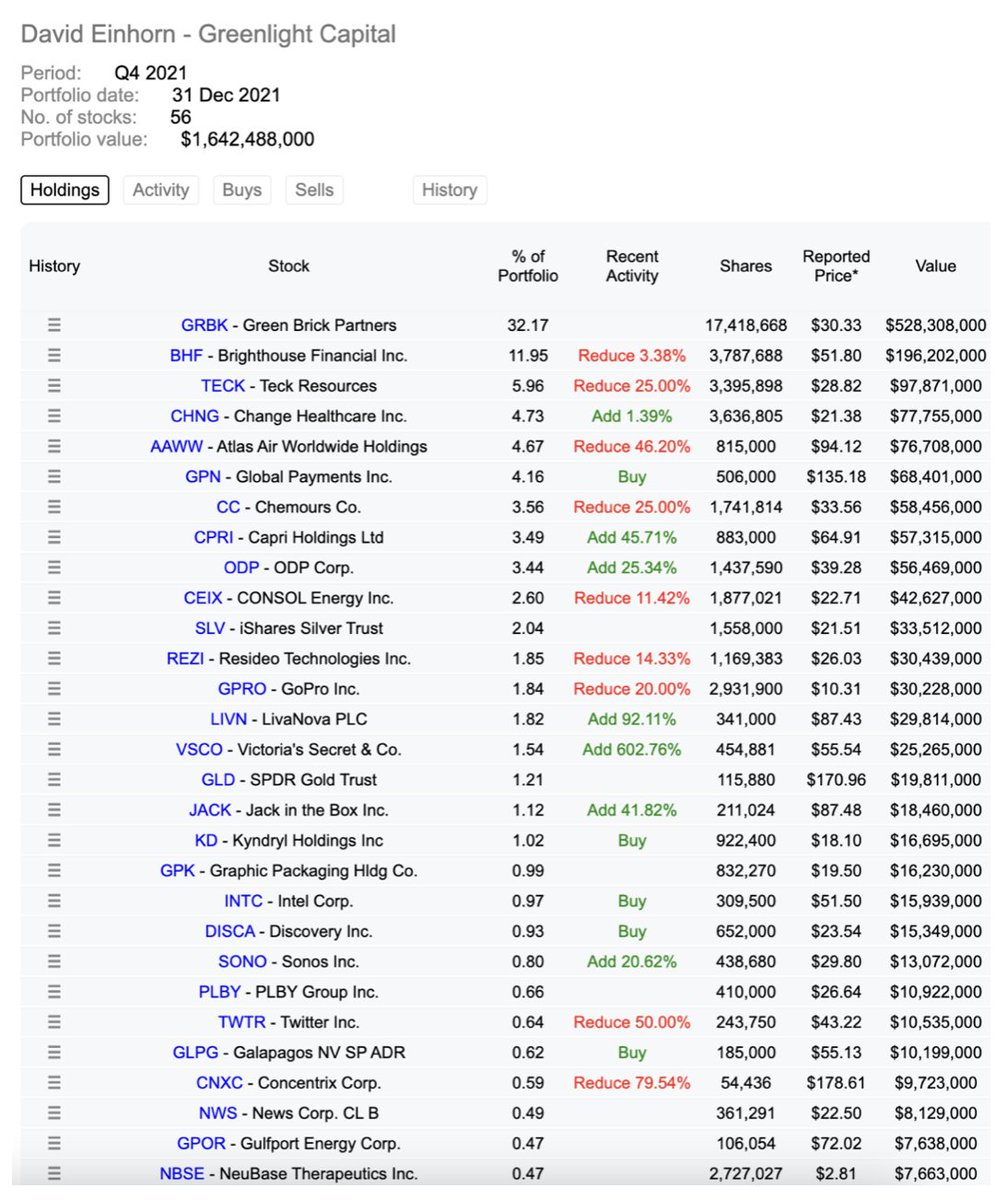Image resolution: width=1008 pixels, height=1200 pixels.
Task: Open the NBSE ticker link
Action: coord(182,1173)
